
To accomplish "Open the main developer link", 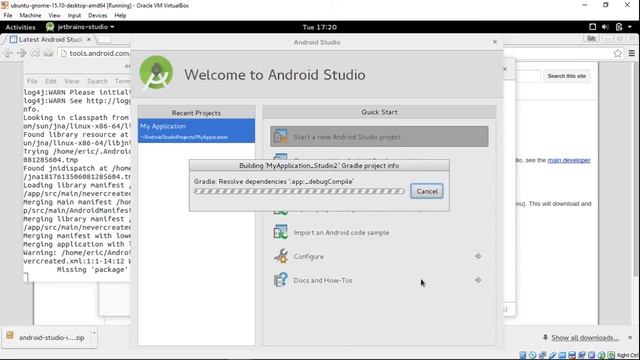I will (x=569, y=160).
